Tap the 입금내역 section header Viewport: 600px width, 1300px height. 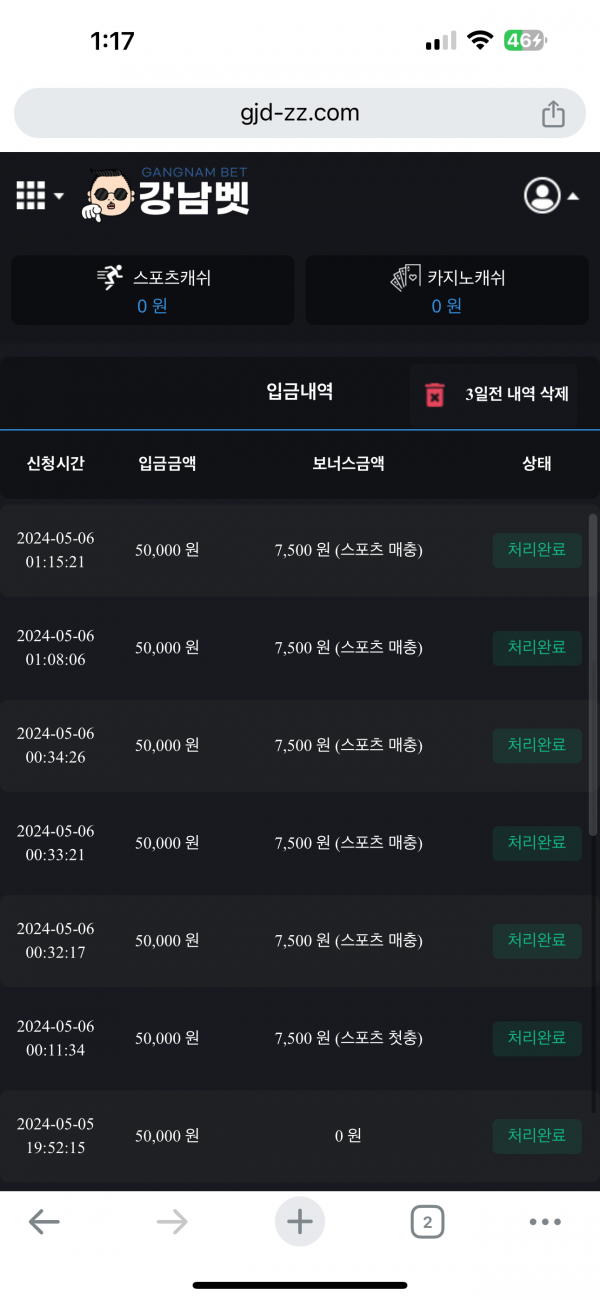coord(300,392)
